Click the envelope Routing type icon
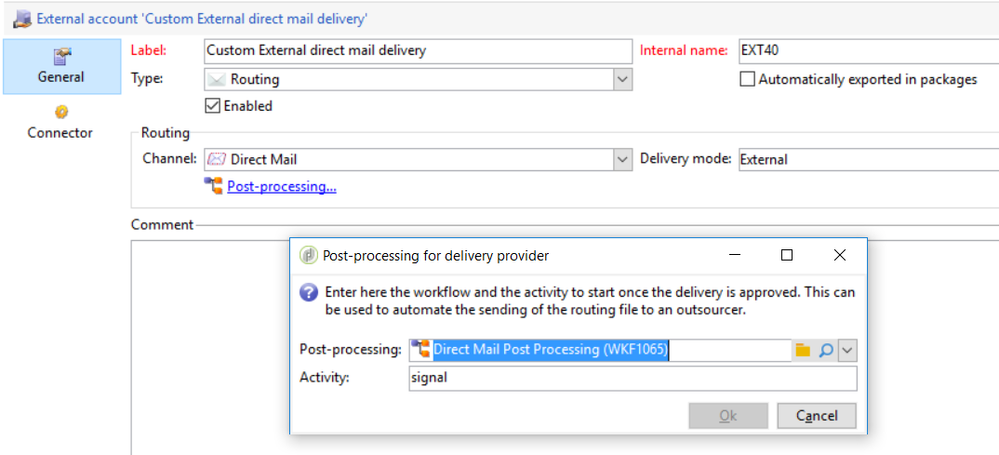The image size is (999, 455). [x=216, y=79]
